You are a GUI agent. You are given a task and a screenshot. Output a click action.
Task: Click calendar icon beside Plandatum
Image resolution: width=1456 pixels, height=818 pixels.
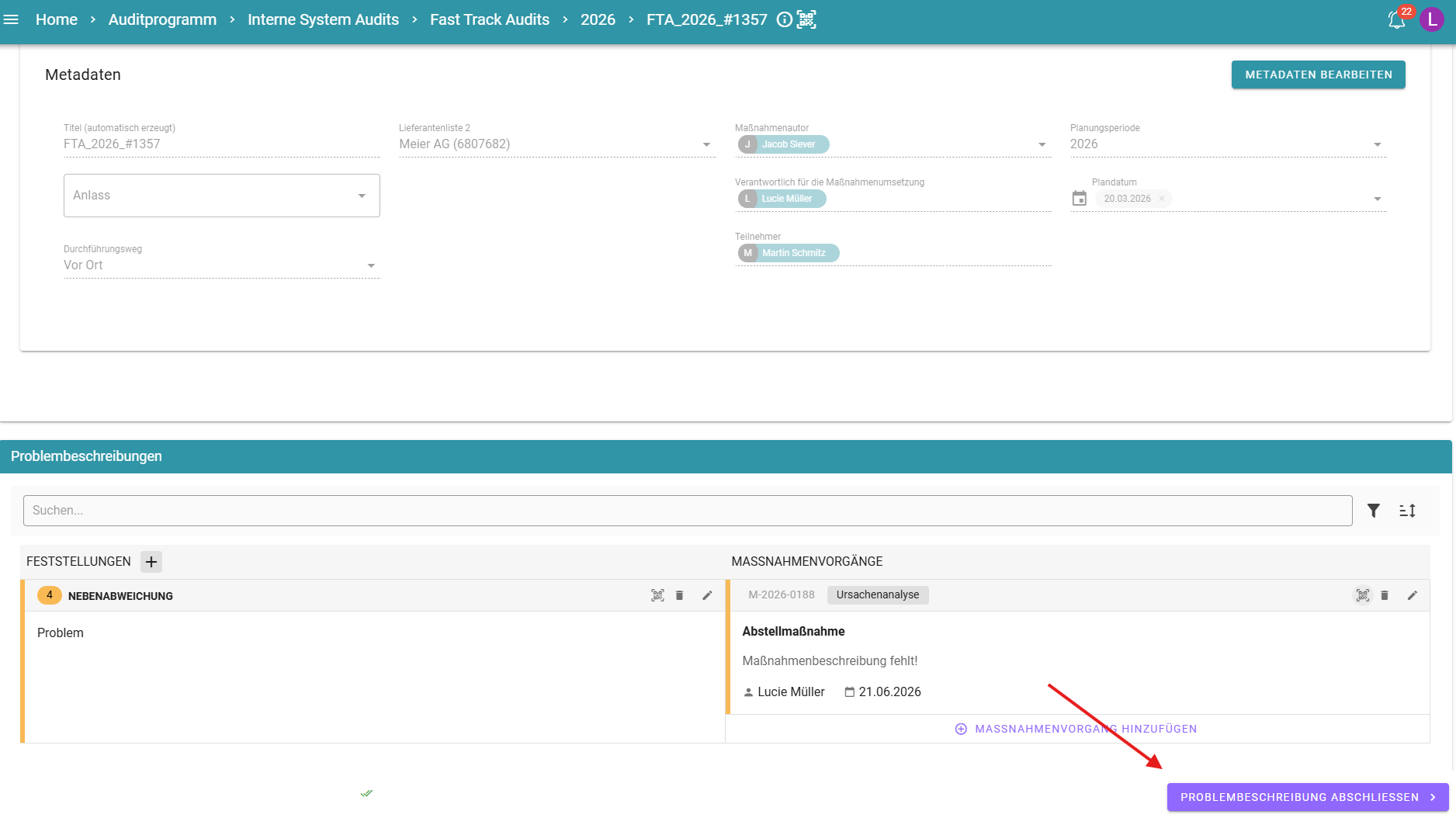point(1080,199)
